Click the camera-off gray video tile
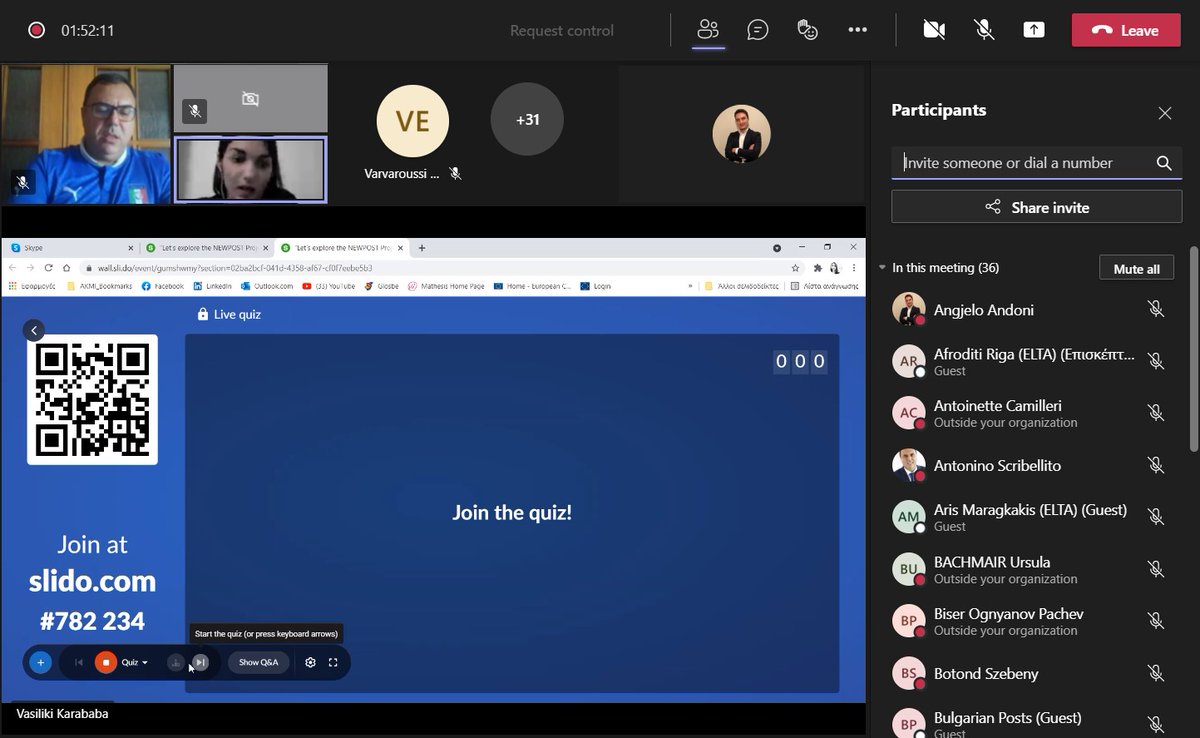 click(250, 99)
